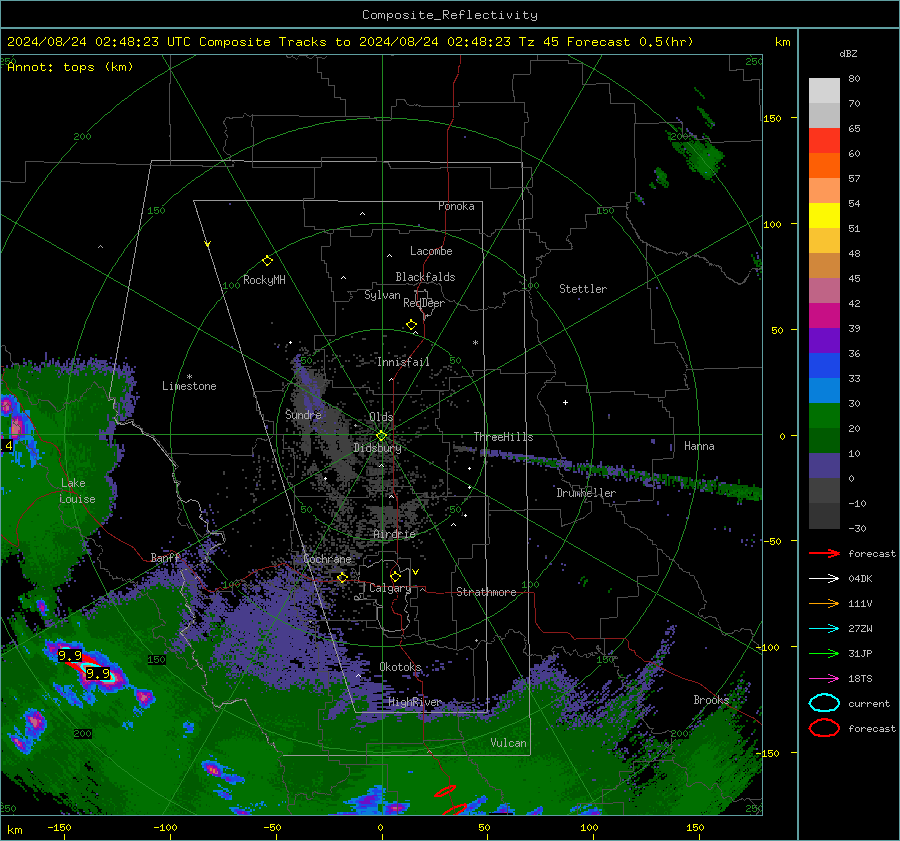Click the 150 tick on the right km axis
The width and height of the screenshot is (900, 841).
(x=772, y=118)
